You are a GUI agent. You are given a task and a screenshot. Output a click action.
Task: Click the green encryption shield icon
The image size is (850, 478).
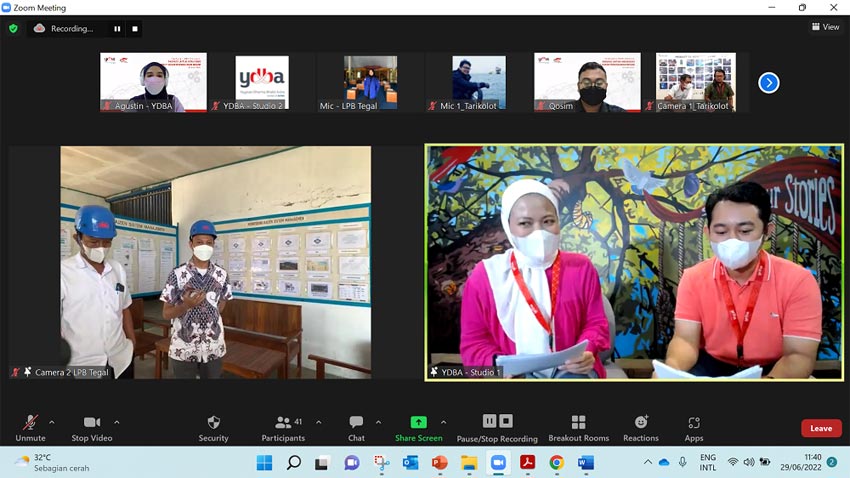(14, 28)
